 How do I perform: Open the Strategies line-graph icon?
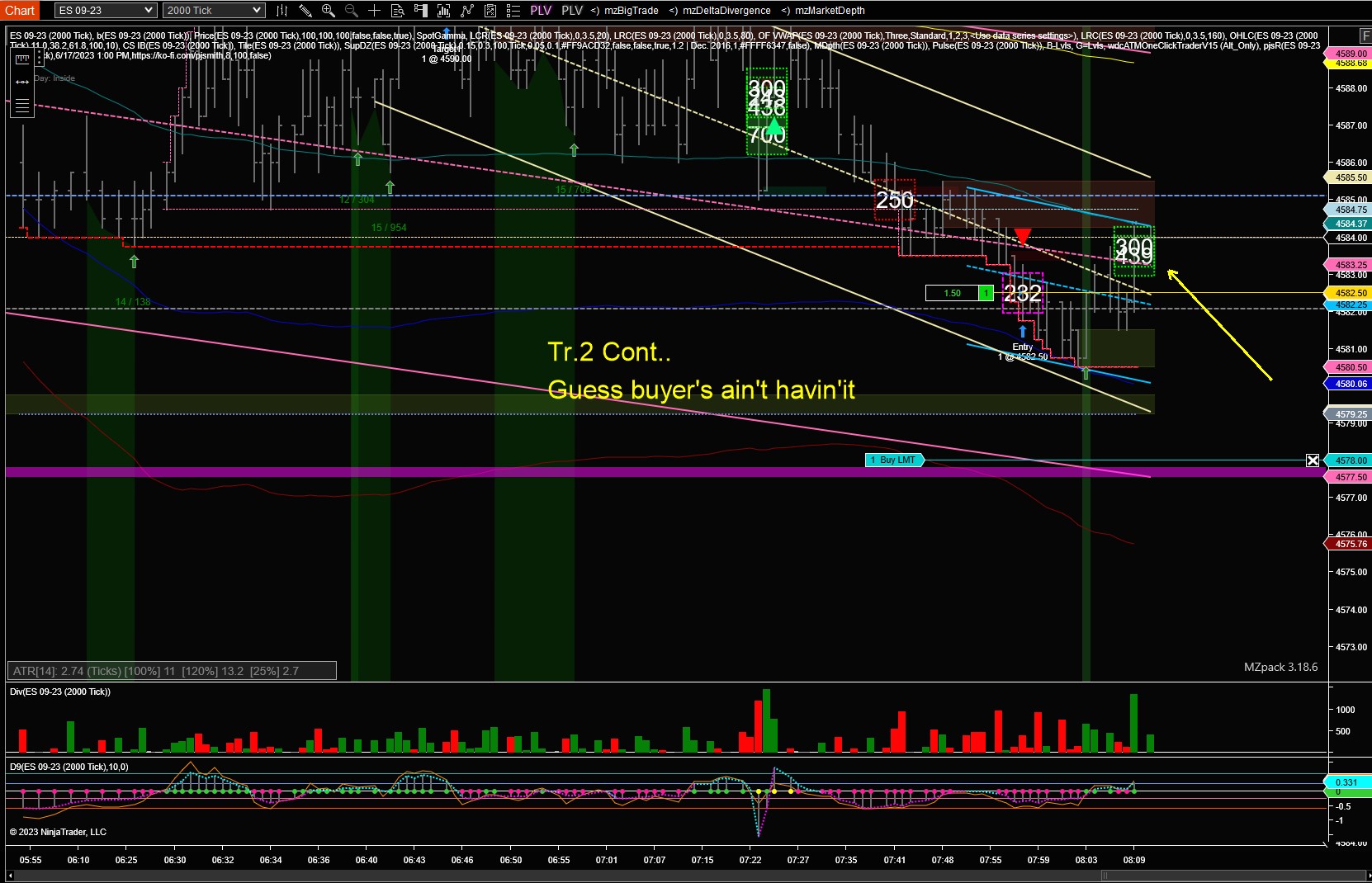[466, 11]
